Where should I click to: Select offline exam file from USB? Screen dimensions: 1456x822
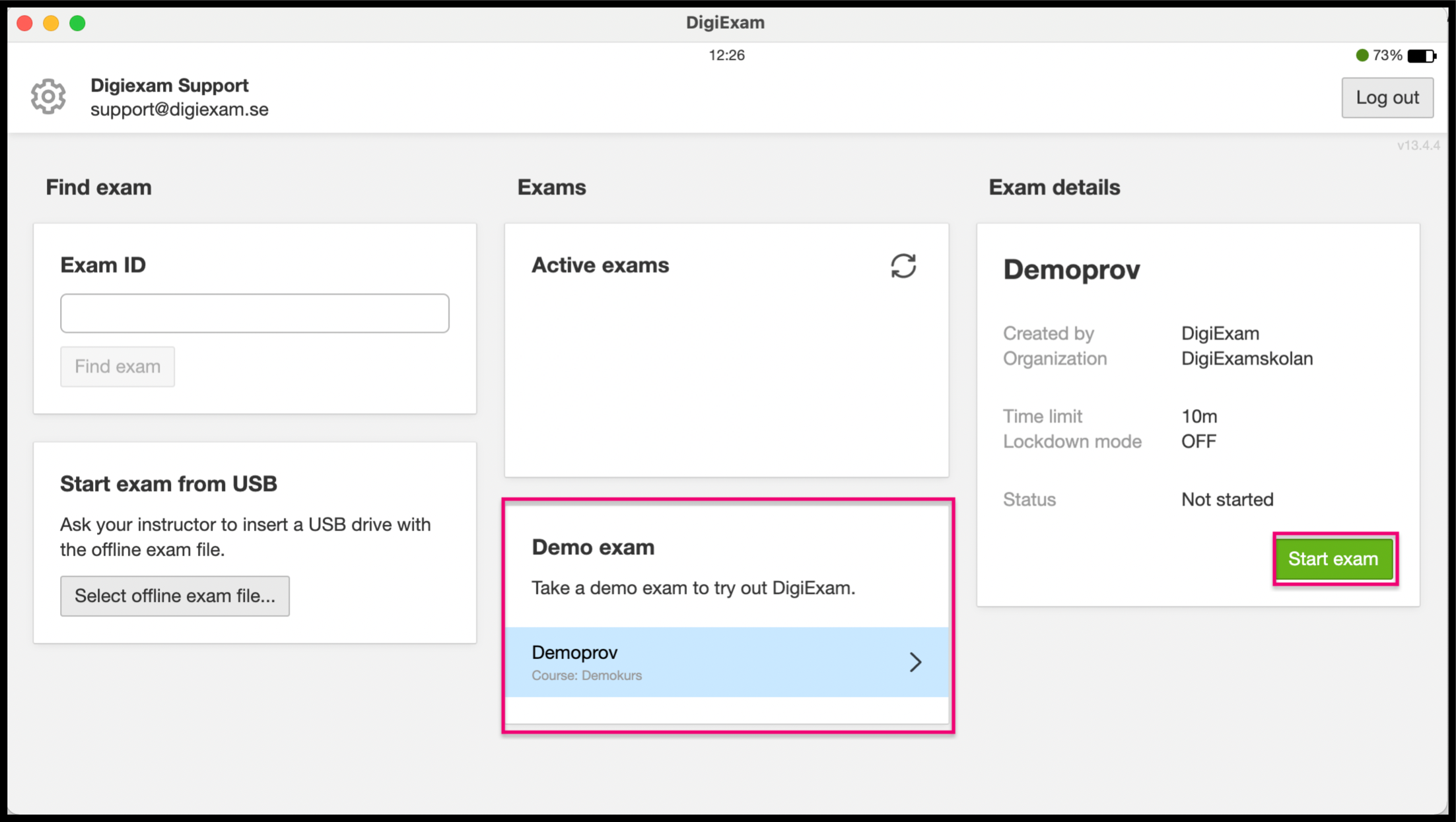[x=175, y=596]
